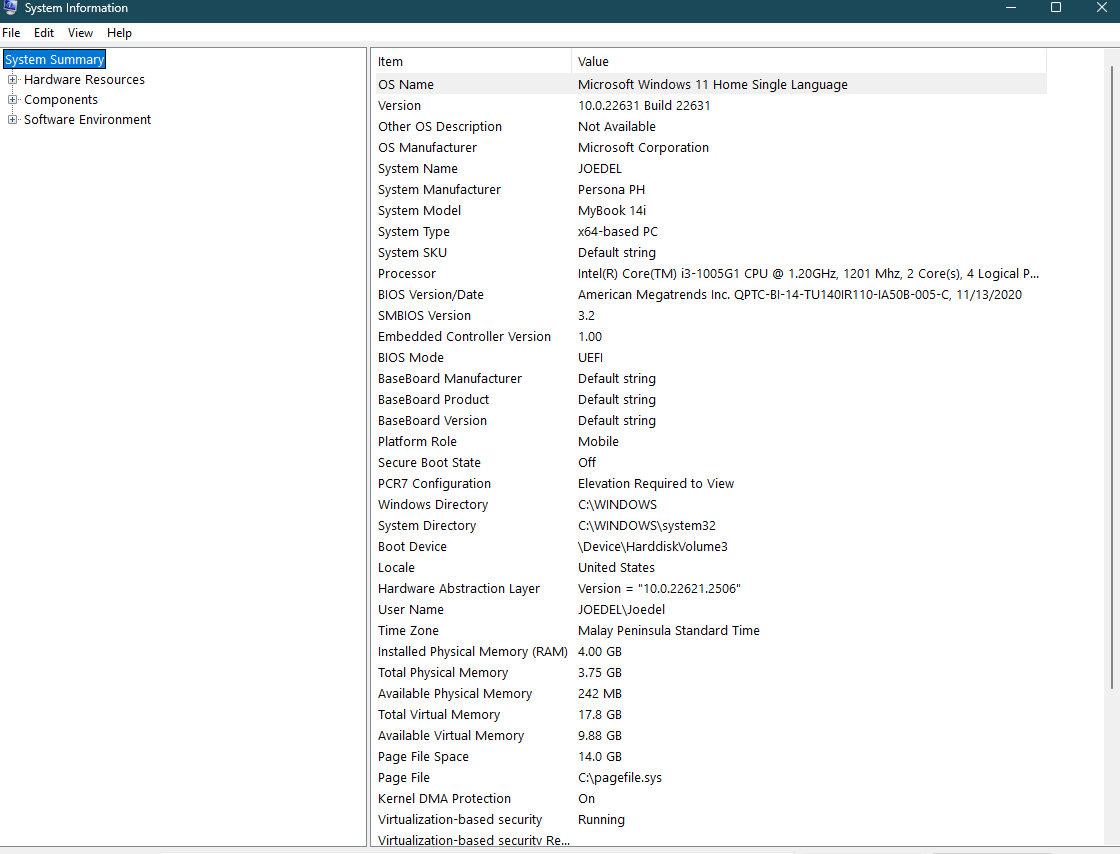1120x854 pixels.
Task: Click Elevation Required to View value
Action: pos(656,483)
